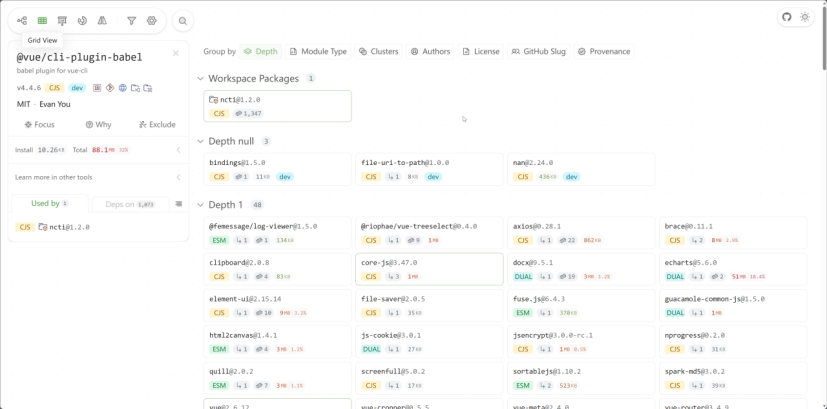Open the npm page icon for @vue/cli-plugin-babel
This screenshot has height=409, width=827.
click(97, 88)
